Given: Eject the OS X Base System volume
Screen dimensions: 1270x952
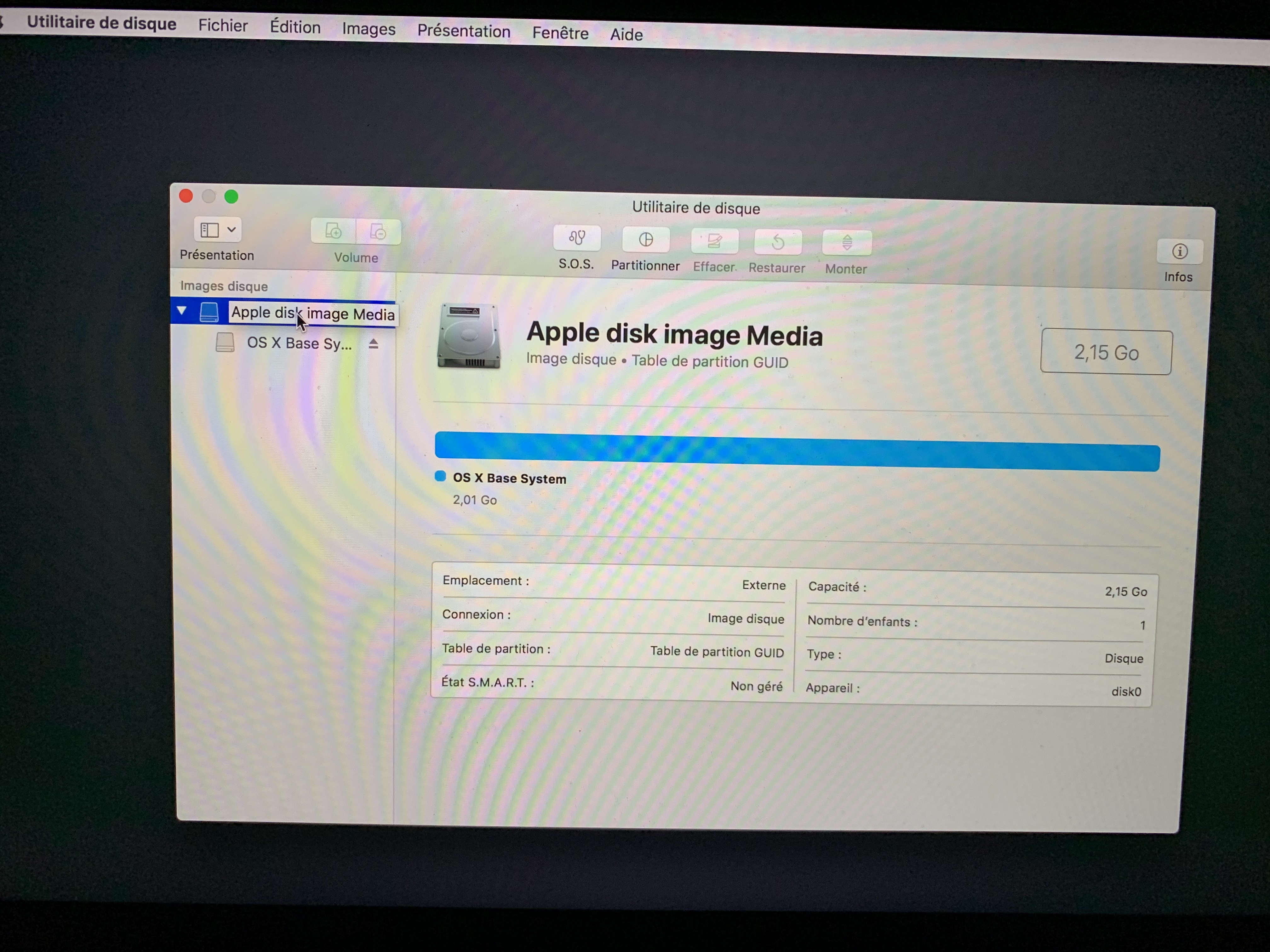Looking at the screenshot, I should (x=374, y=344).
